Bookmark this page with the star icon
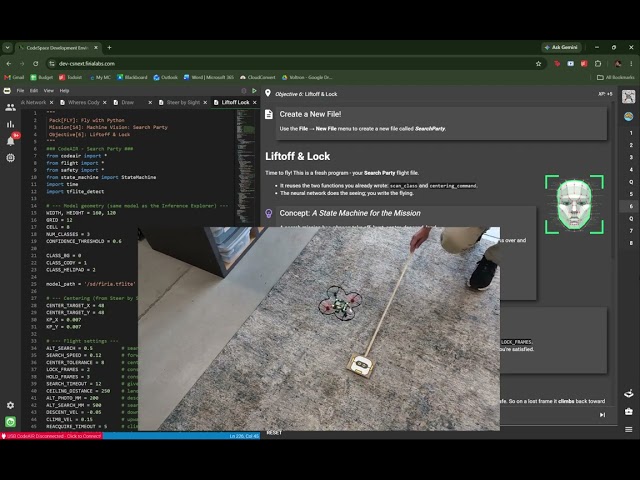 click(x=538, y=64)
